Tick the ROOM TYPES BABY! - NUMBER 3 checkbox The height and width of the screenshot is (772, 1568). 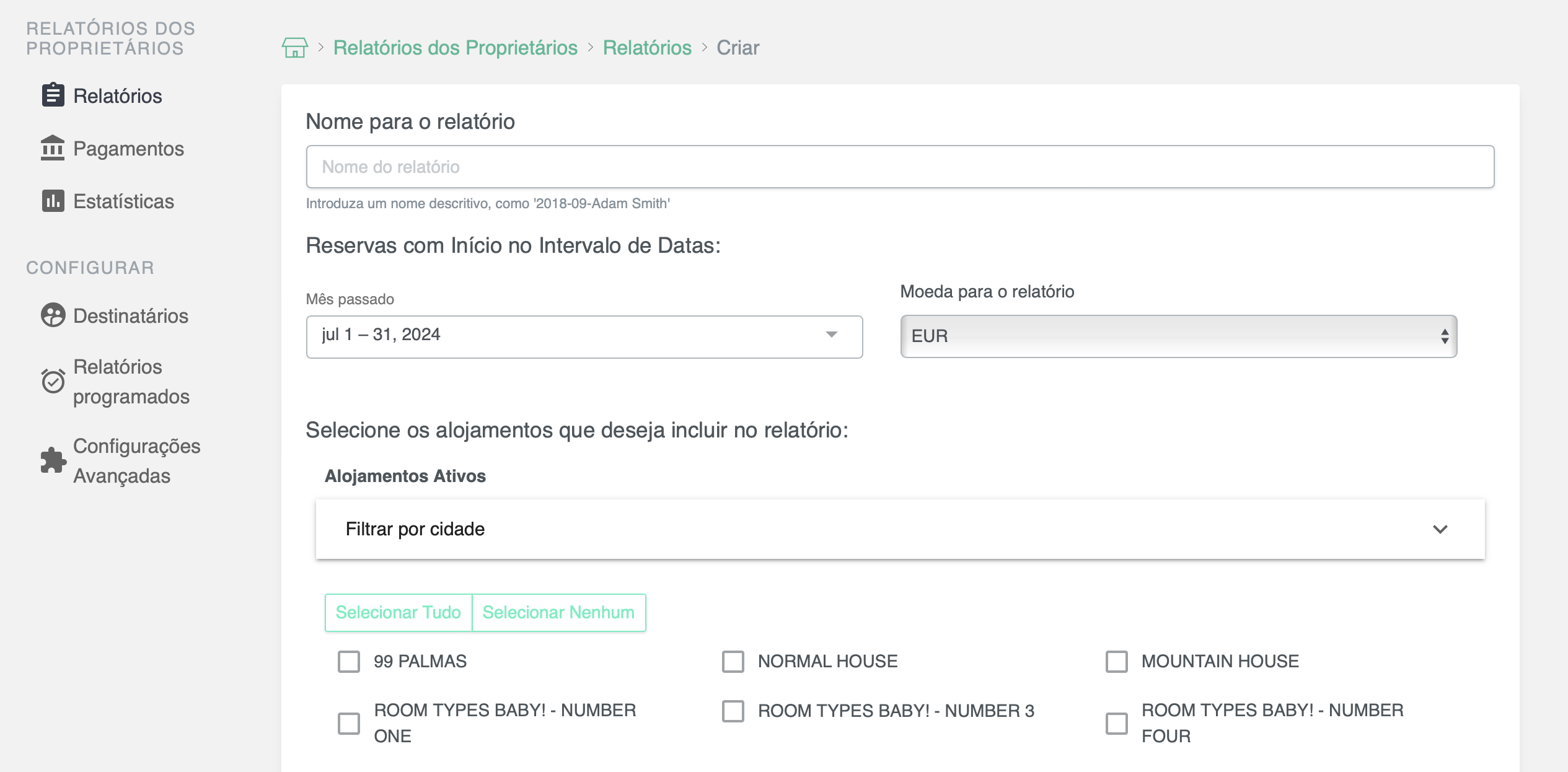(x=733, y=711)
